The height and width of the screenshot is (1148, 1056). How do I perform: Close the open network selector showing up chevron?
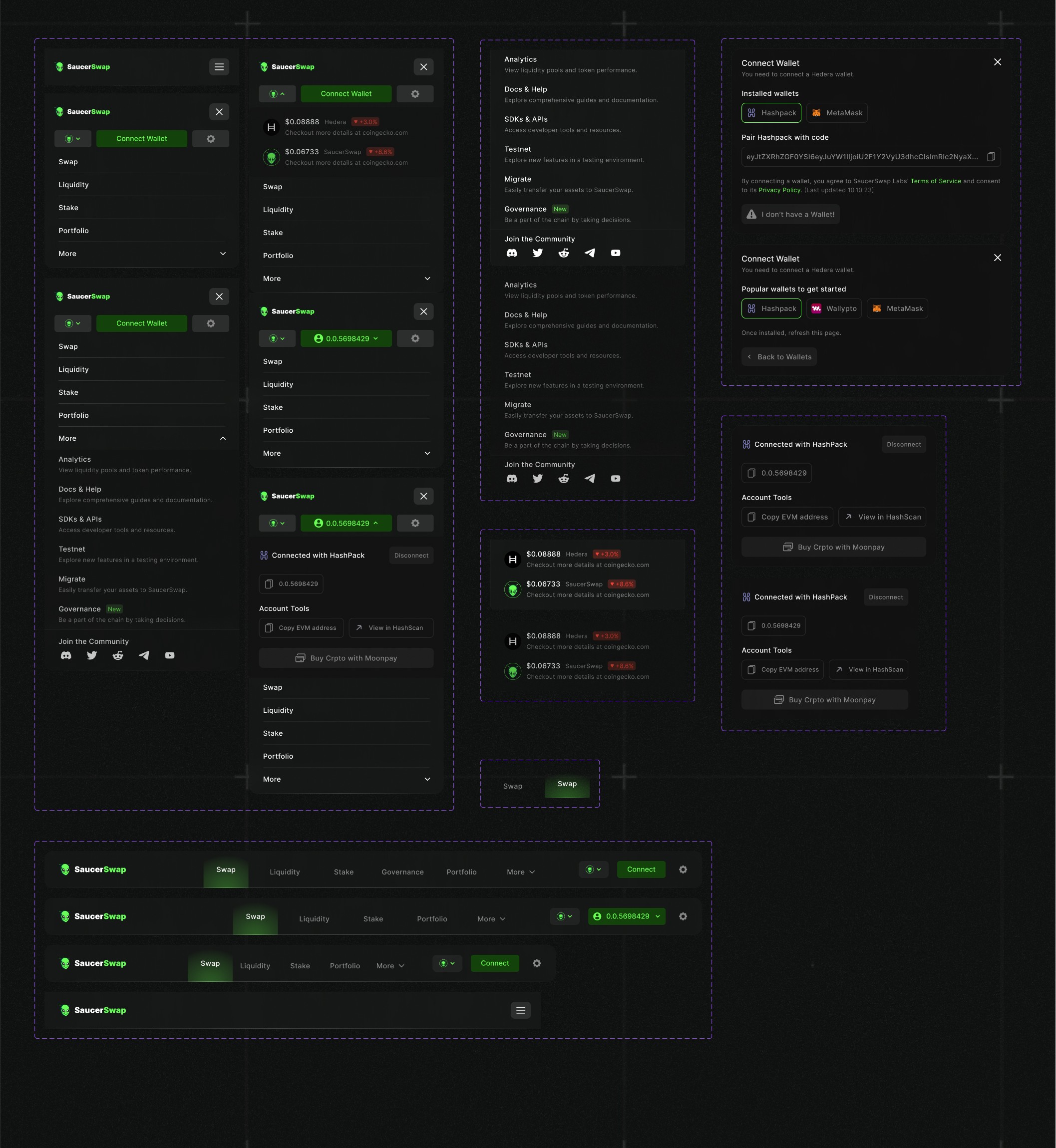coord(277,94)
